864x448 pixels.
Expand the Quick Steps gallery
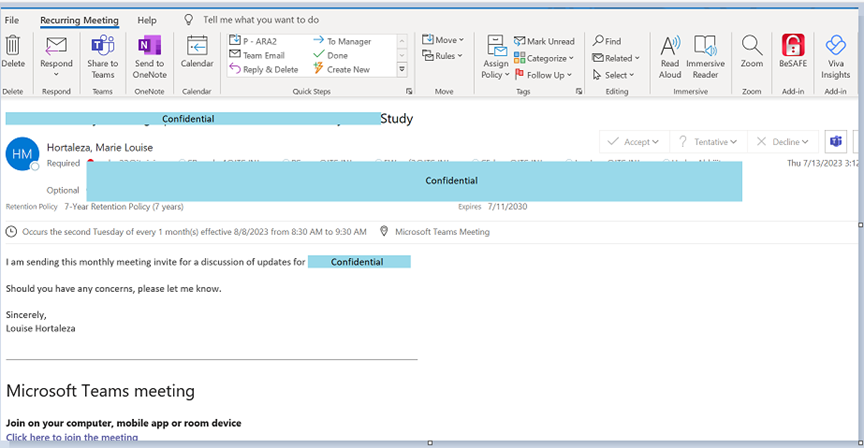pos(402,69)
